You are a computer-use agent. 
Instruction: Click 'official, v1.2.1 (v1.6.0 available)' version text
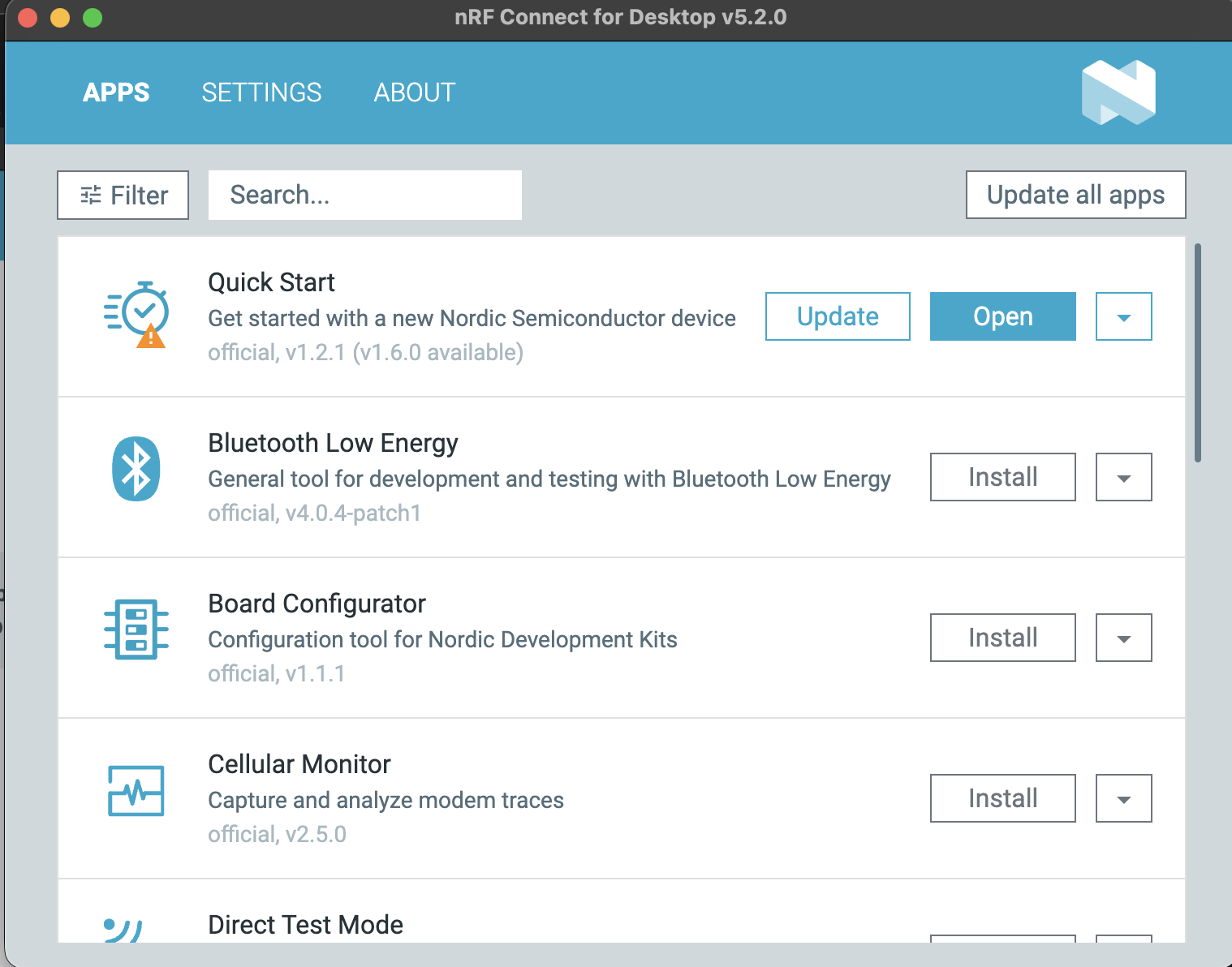[366, 352]
